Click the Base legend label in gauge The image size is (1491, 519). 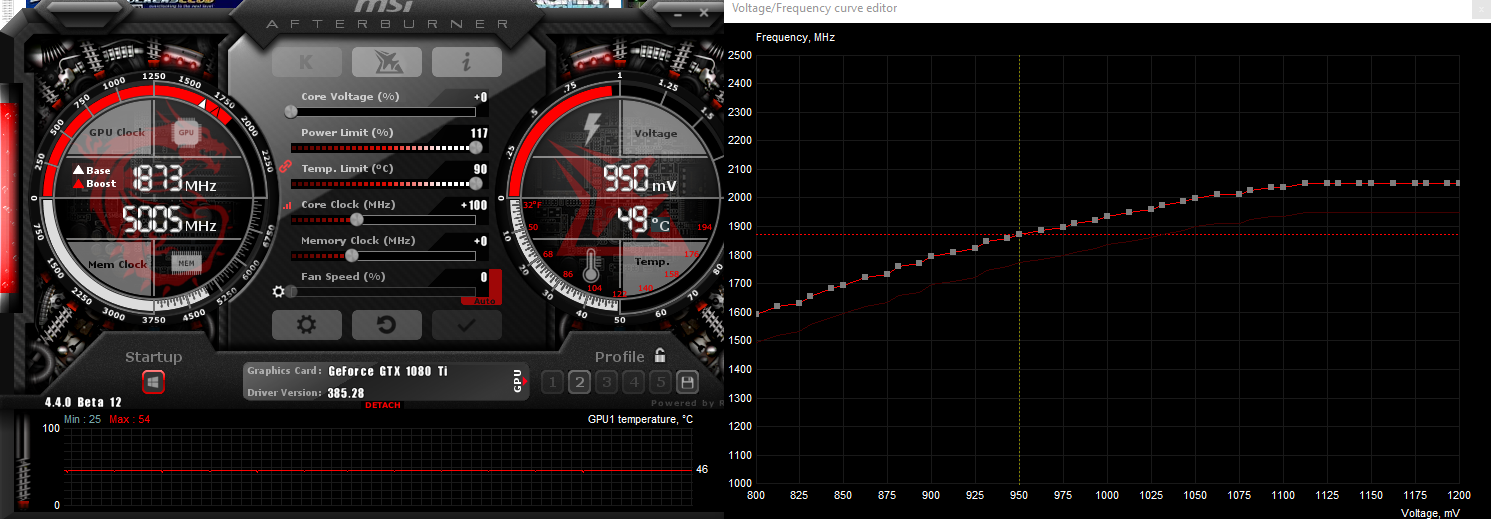(x=98, y=171)
